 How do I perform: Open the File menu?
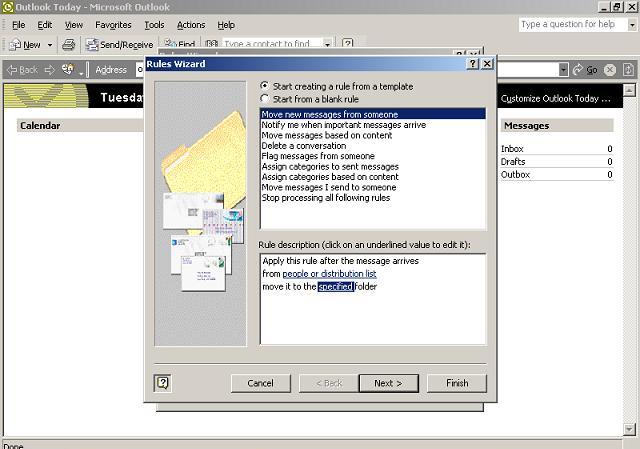18,25
